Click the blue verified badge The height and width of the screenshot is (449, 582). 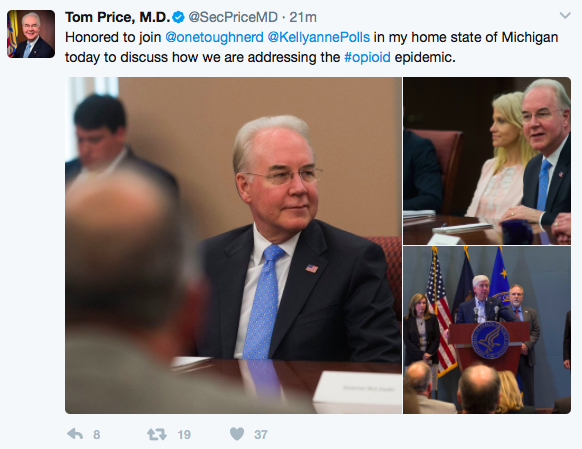(179, 17)
